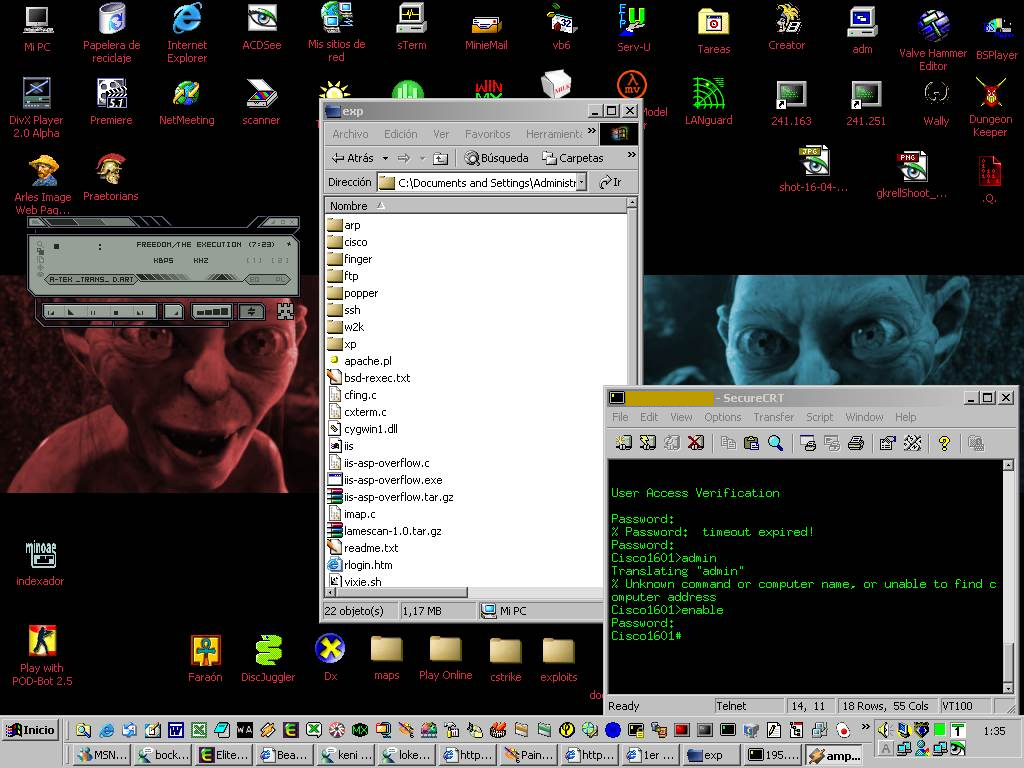Screen dimensions: 1024x768
Task: Expand the toolbar overflow chevron in Explorer
Action: click(x=631, y=155)
